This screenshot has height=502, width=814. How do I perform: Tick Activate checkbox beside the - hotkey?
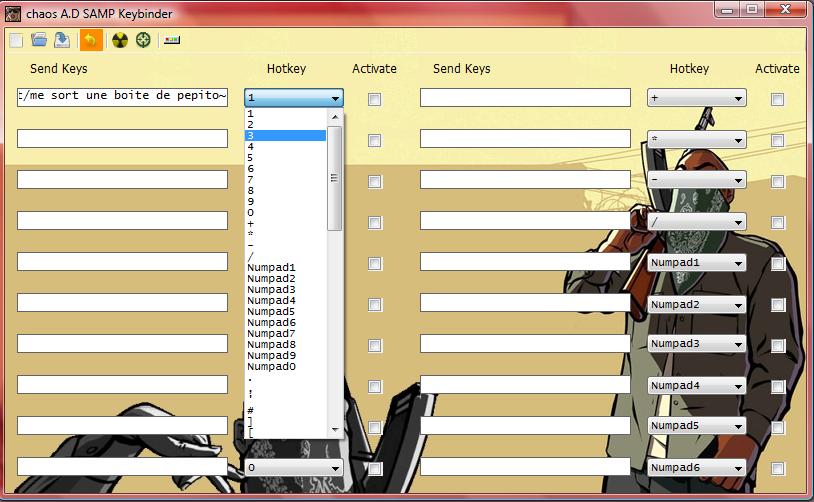coord(777,181)
